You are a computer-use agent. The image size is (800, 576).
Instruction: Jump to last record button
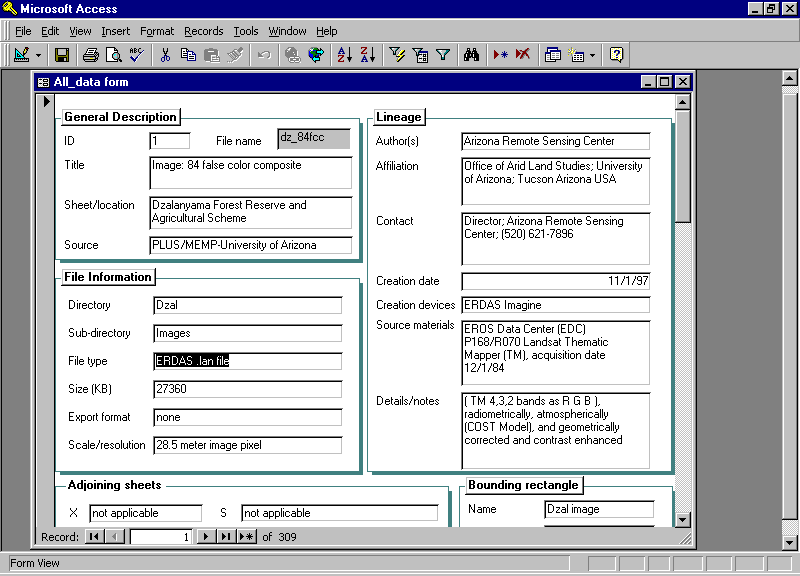click(x=226, y=537)
